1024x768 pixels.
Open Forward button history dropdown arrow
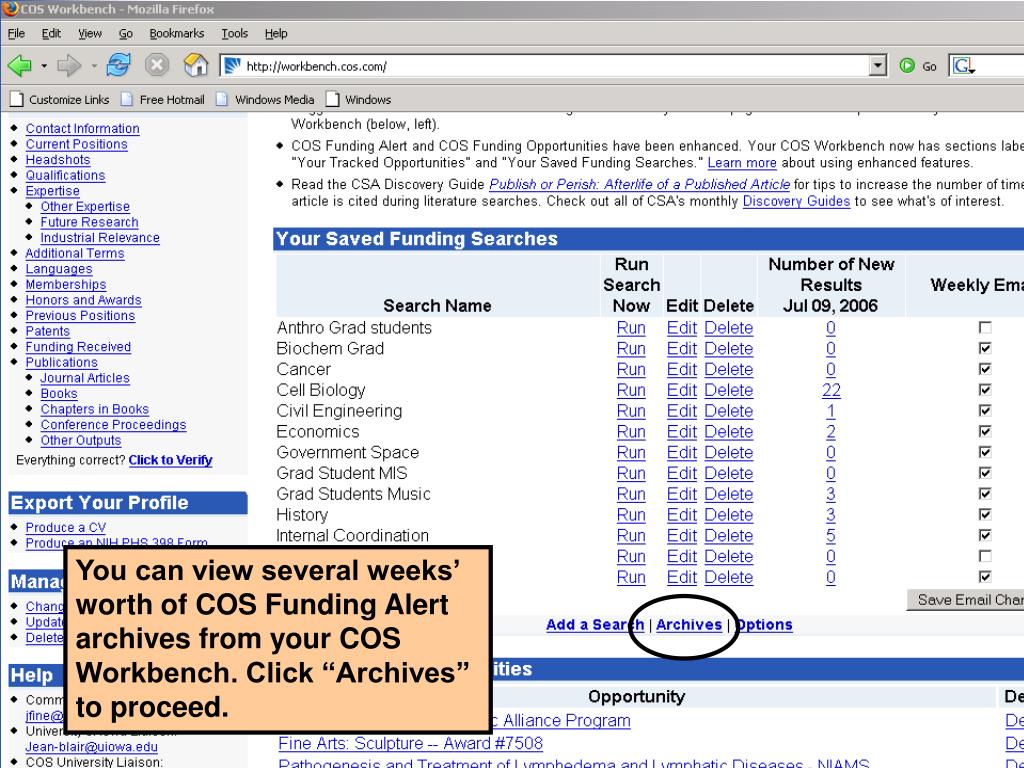pos(94,66)
